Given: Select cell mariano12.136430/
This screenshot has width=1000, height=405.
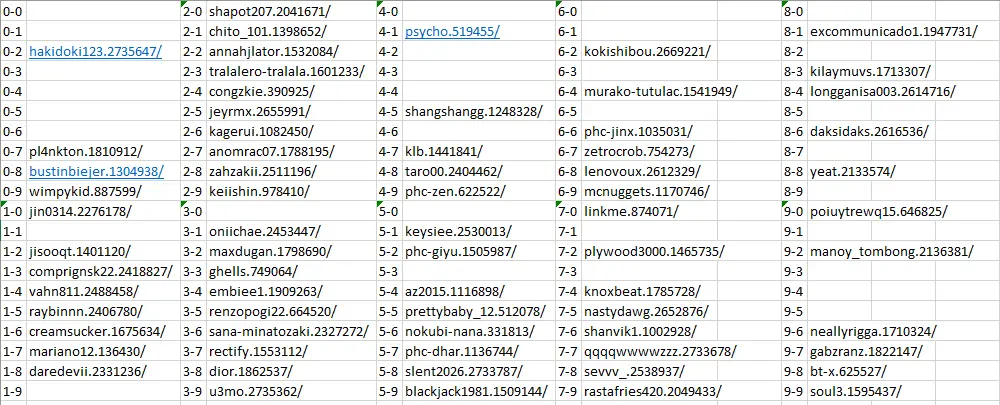Looking at the screenshot, I should [103, 350].
